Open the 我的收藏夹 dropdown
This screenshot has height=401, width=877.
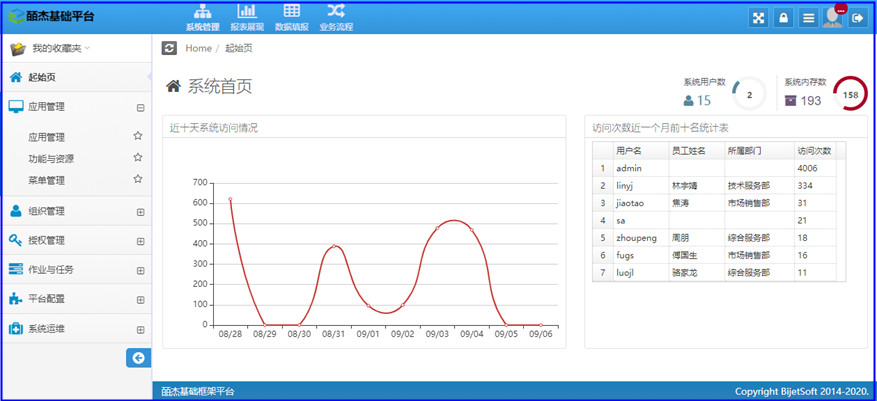(60, 48)
